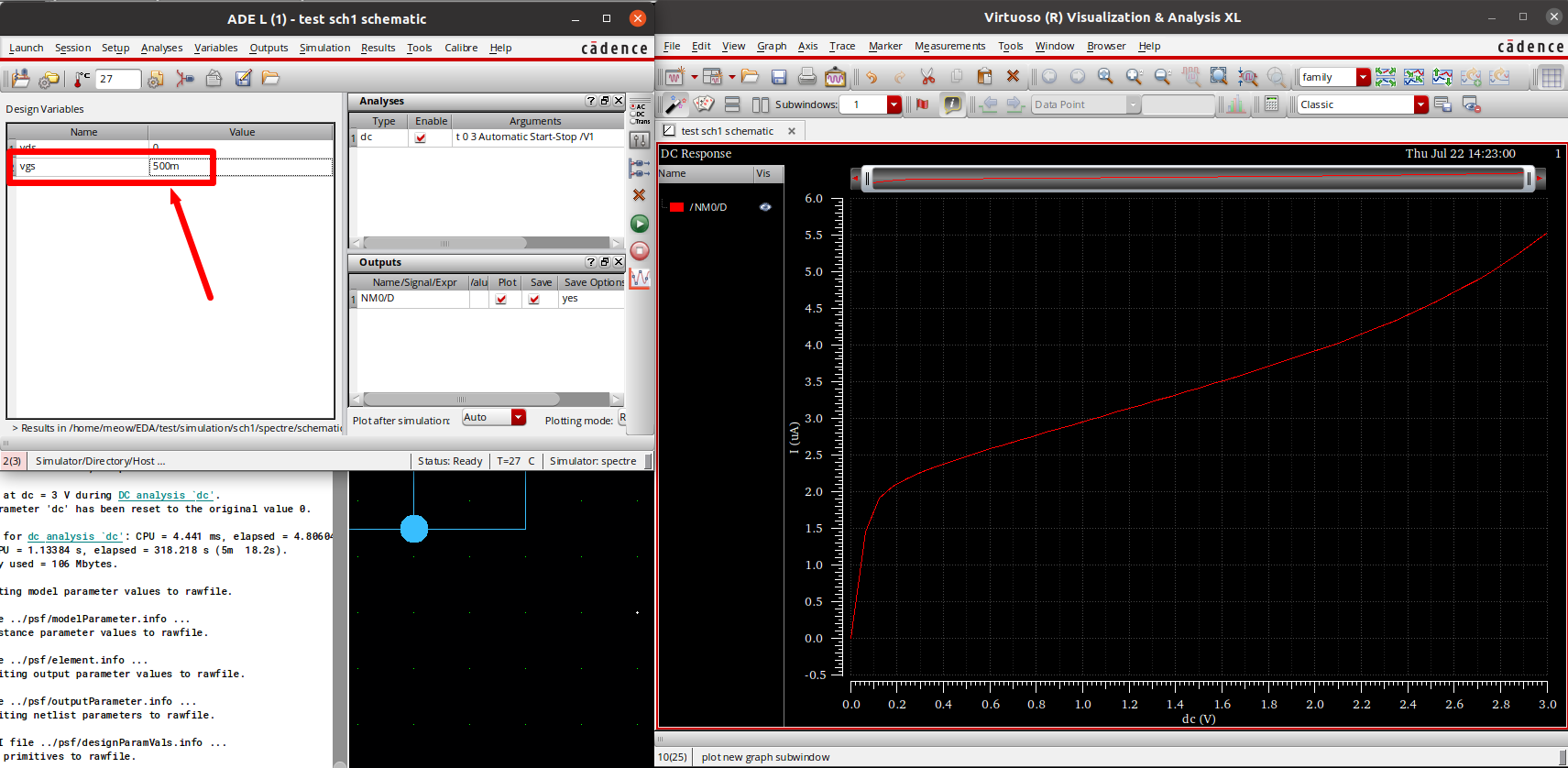Viewport: 1568px width, 768px height.
Task: Click the red flag marker icon
Action: coord(922,104)
